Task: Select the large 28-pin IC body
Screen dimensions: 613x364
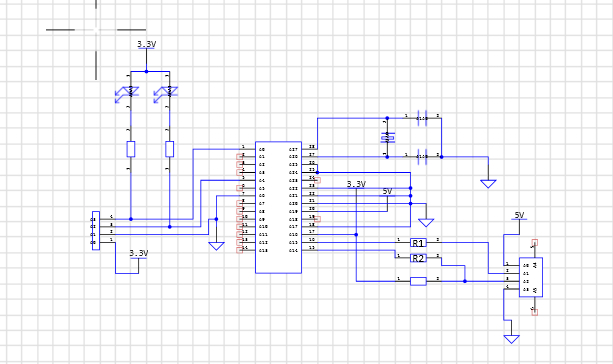Action: click(x=278, y=207)
